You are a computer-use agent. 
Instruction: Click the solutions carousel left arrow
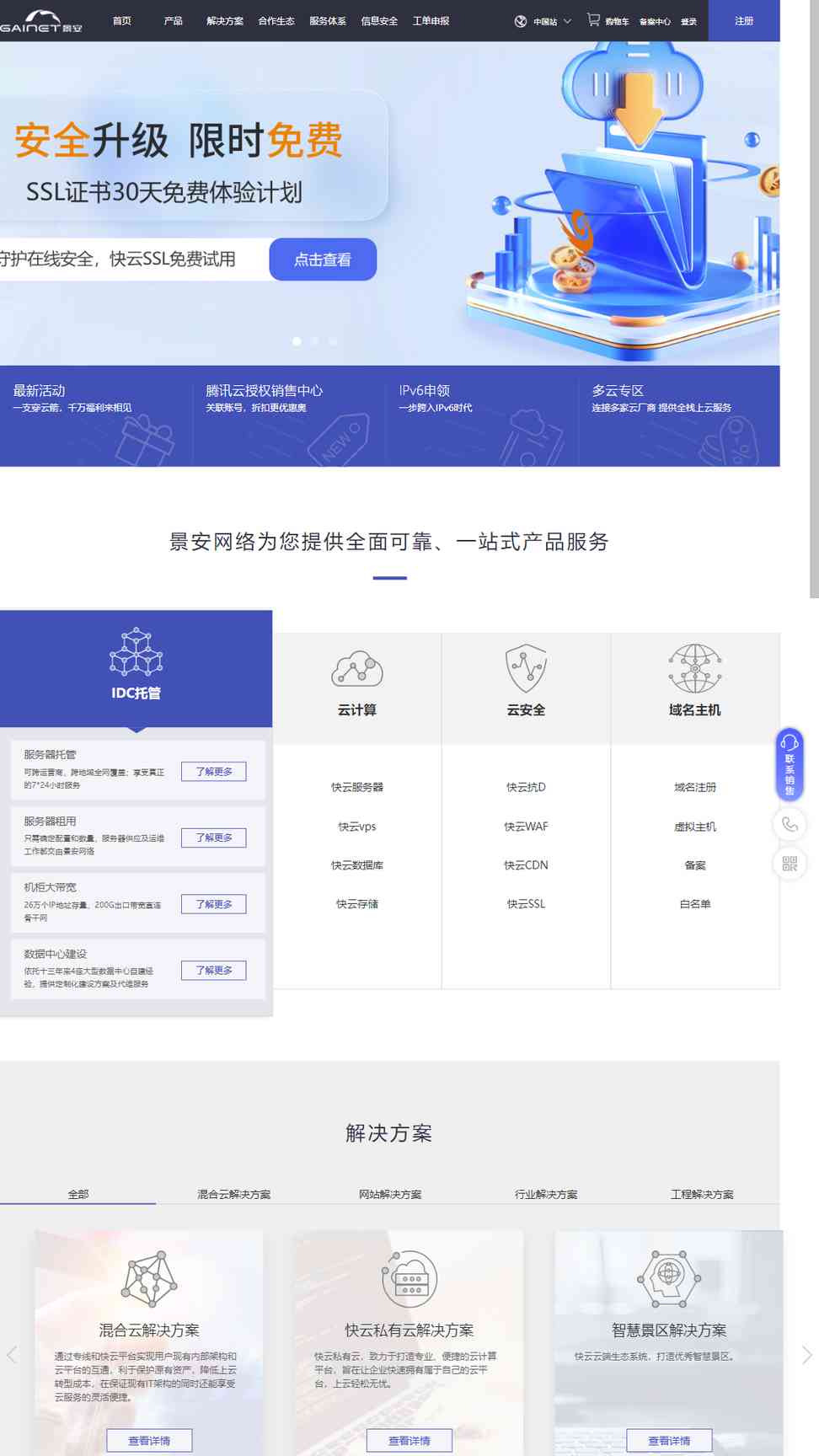(x=12, y=1355)
